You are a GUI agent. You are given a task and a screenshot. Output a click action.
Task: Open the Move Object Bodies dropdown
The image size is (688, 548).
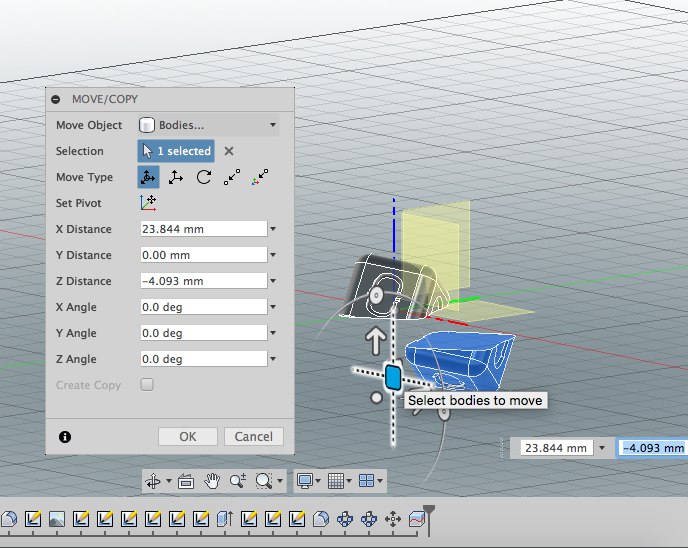[x=209, y=125]
